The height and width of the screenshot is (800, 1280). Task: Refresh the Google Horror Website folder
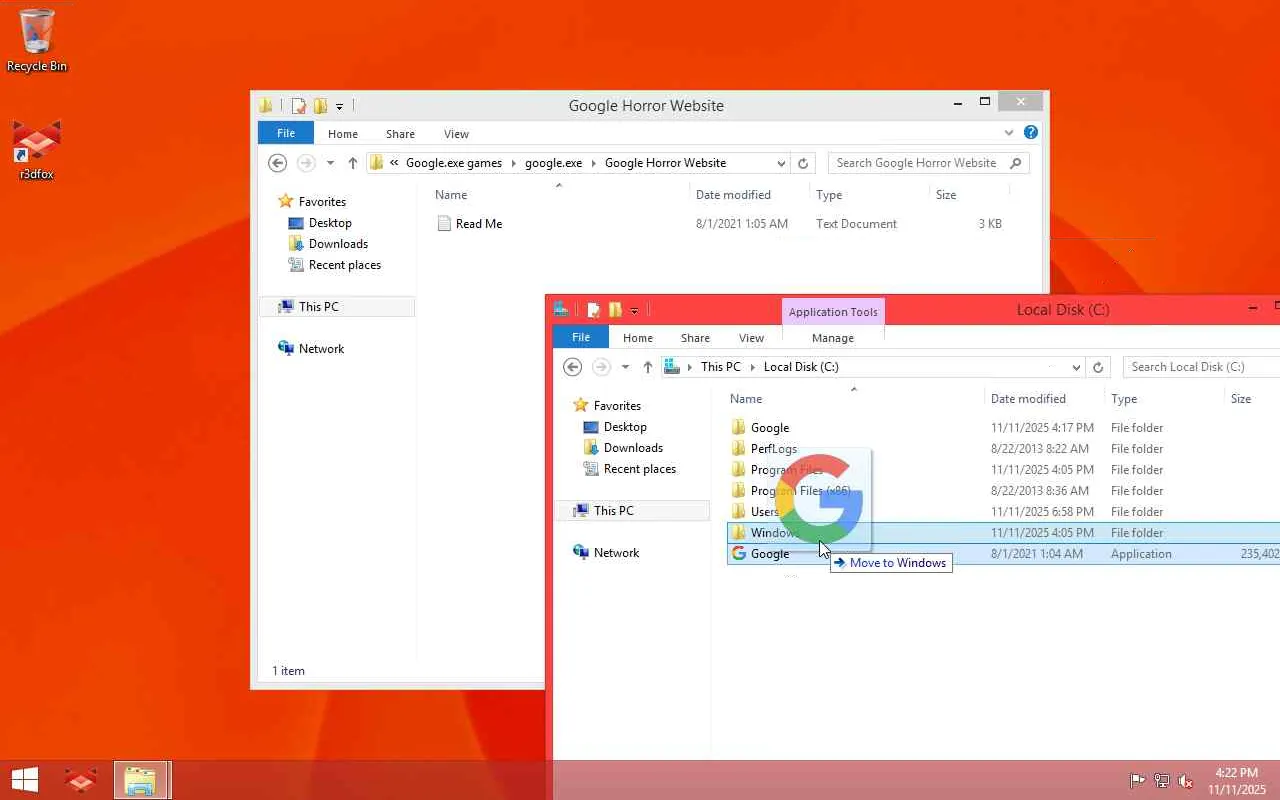click(x=803, y=163)
